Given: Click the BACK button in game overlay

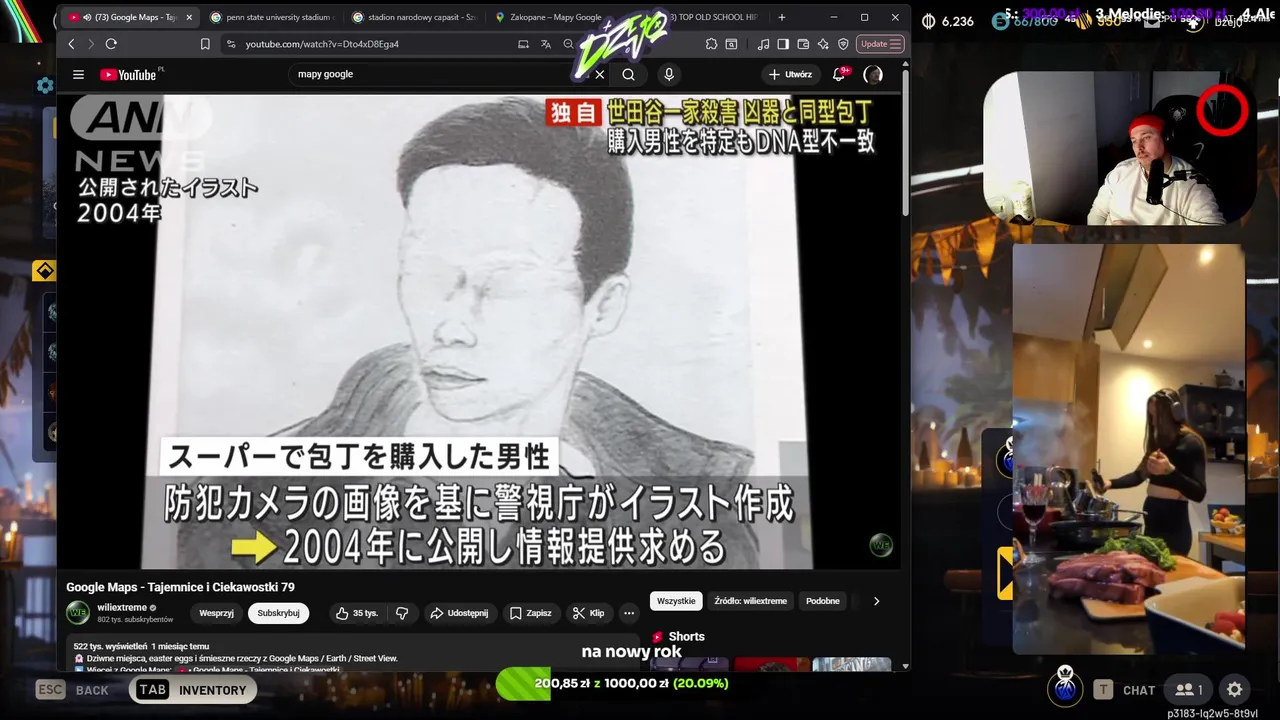Looking at the screenshot, I should click(x=73, y=690).
